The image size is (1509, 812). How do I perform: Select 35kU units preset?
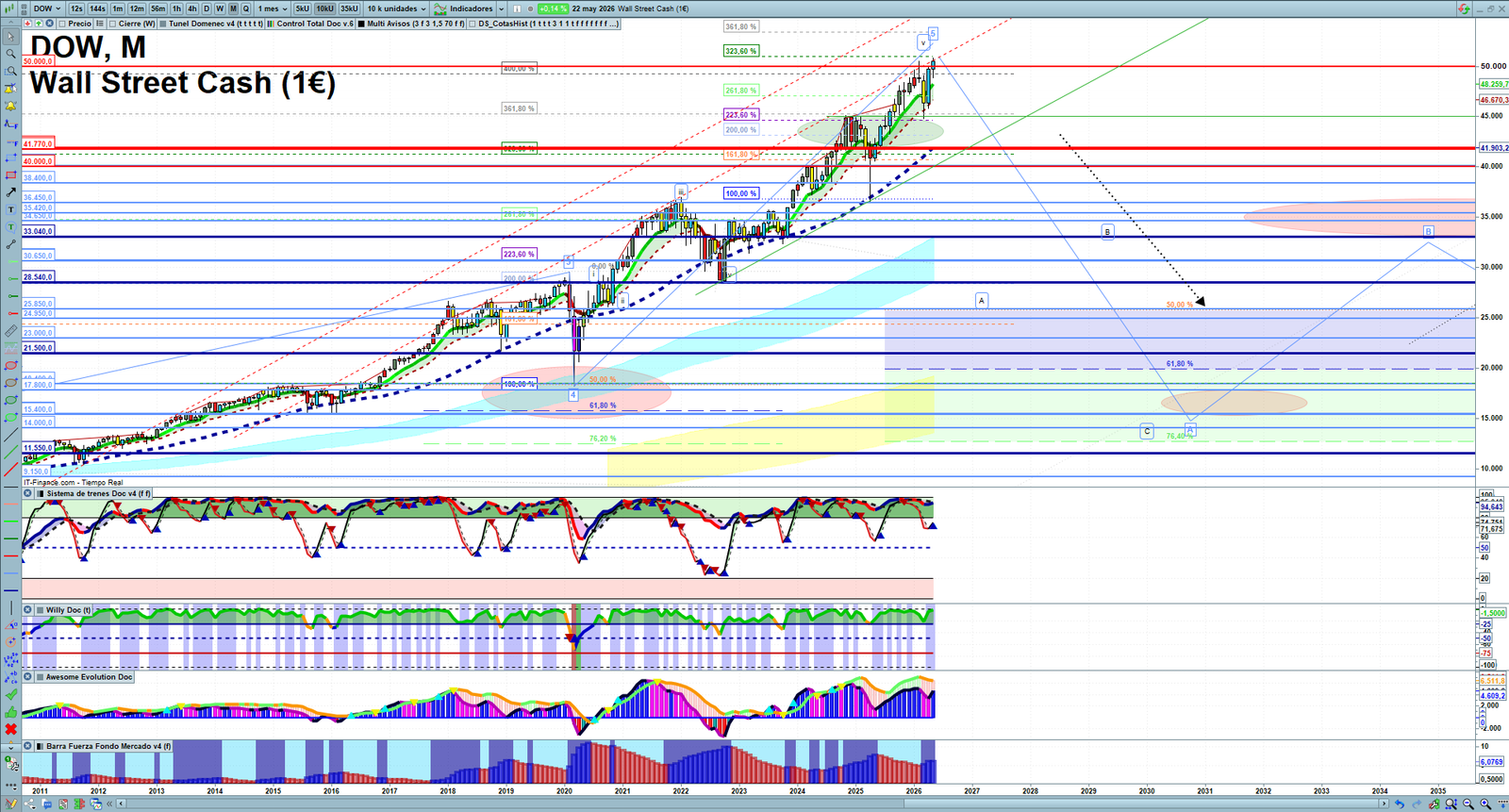click(349, 8)
